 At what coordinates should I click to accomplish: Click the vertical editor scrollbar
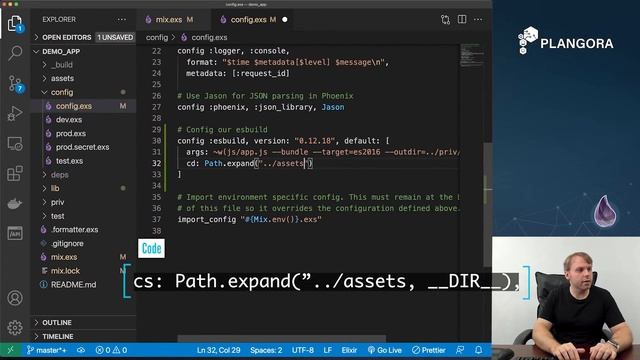(x=487, y=204)
